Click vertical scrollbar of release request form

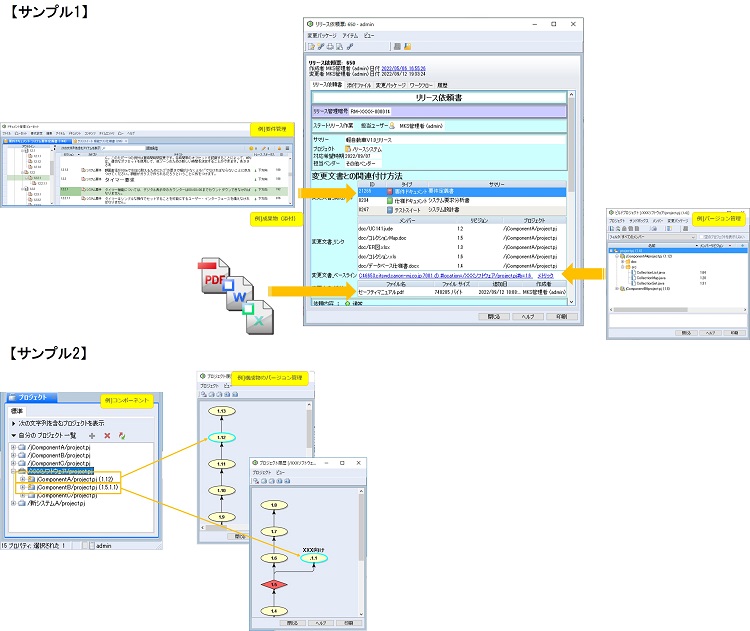[571, 200]
